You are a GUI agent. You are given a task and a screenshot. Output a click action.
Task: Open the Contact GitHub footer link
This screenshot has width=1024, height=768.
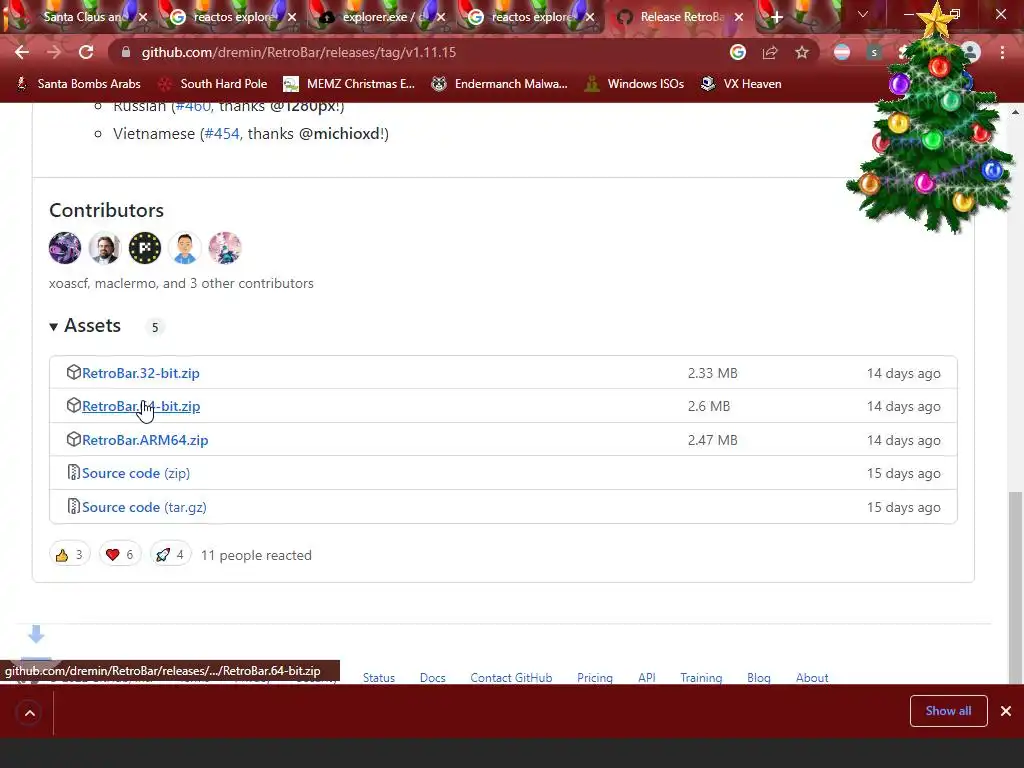point(511,678)
